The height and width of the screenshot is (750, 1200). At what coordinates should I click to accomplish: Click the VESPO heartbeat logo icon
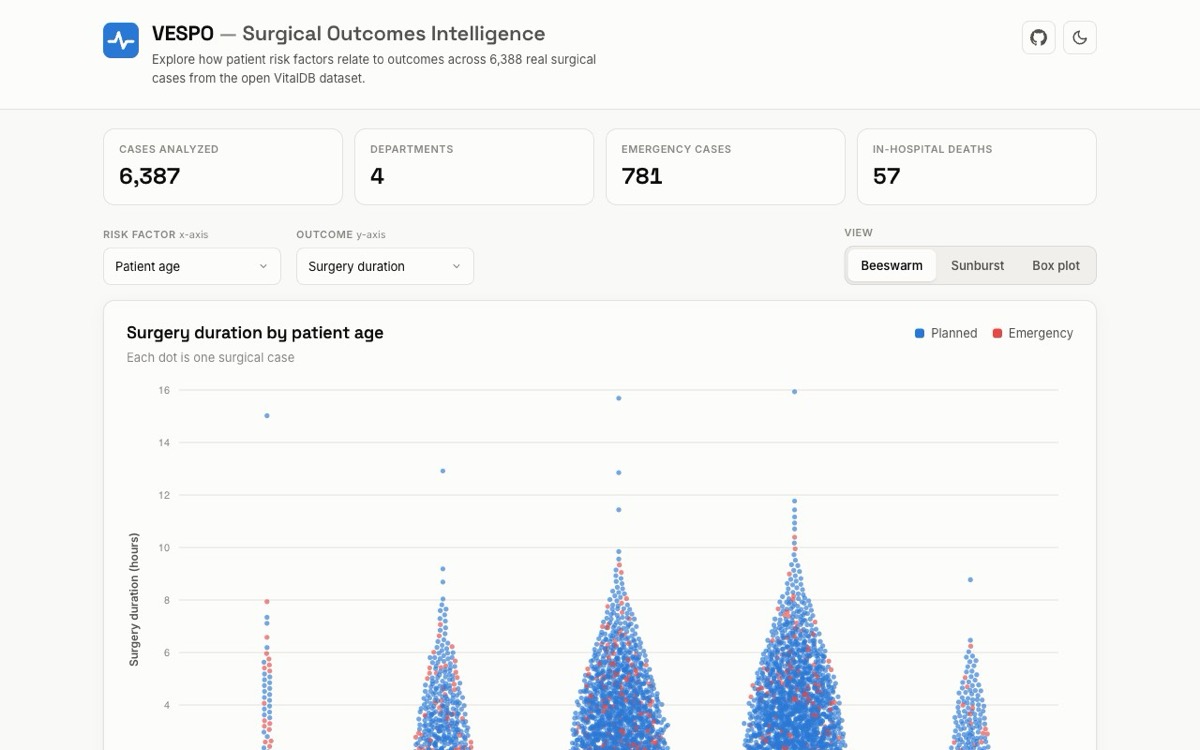point(121,40)
